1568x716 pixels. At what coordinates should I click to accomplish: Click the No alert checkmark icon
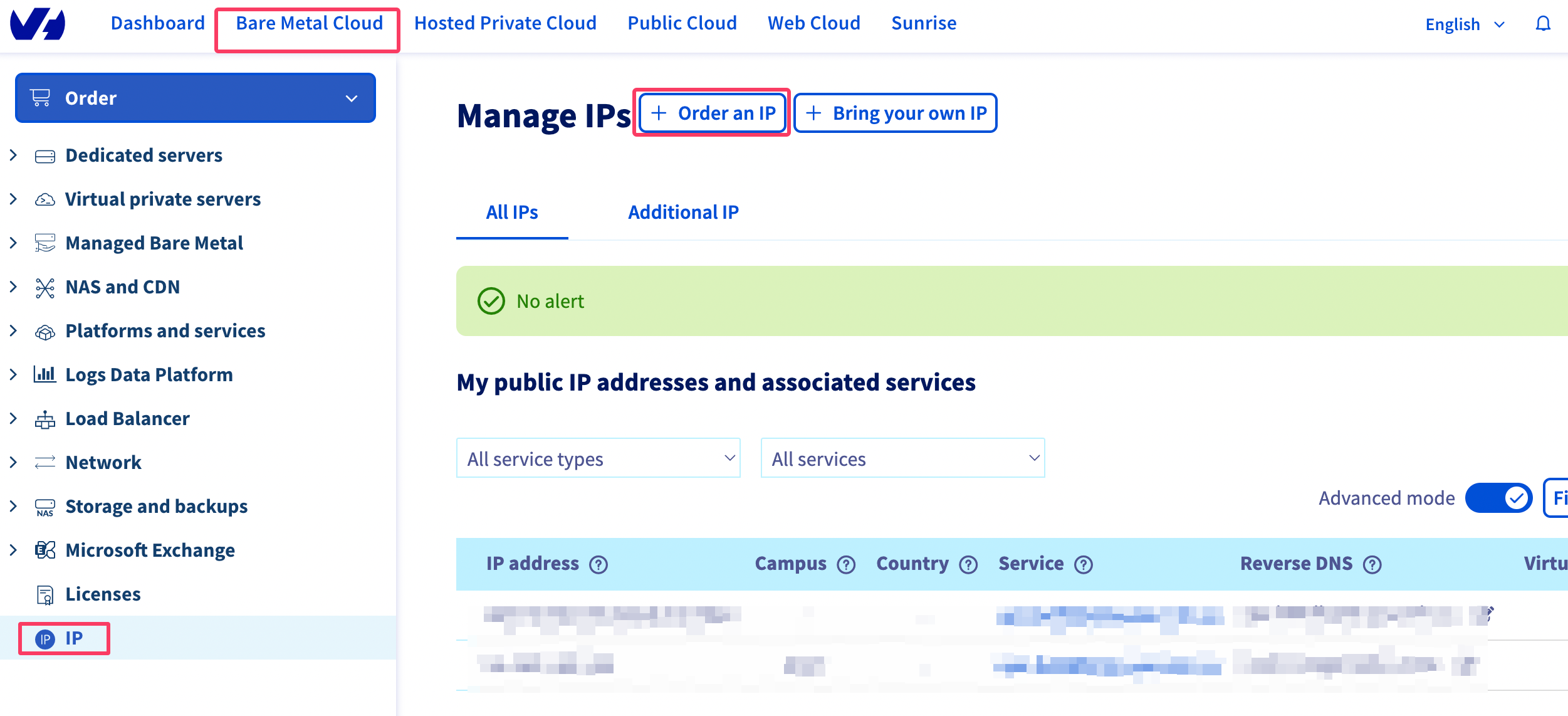491,302
